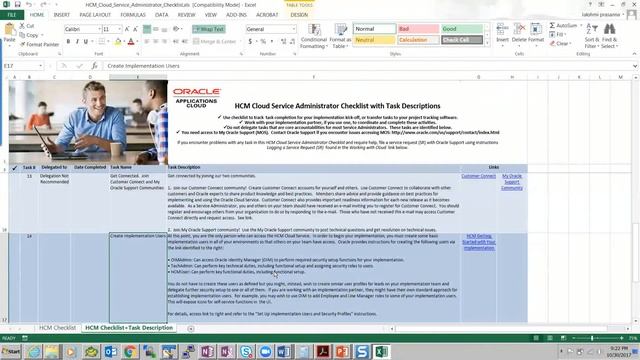Expand the formula bar
The height and width of the screenshot is (360, 640).
coord(635,66)
